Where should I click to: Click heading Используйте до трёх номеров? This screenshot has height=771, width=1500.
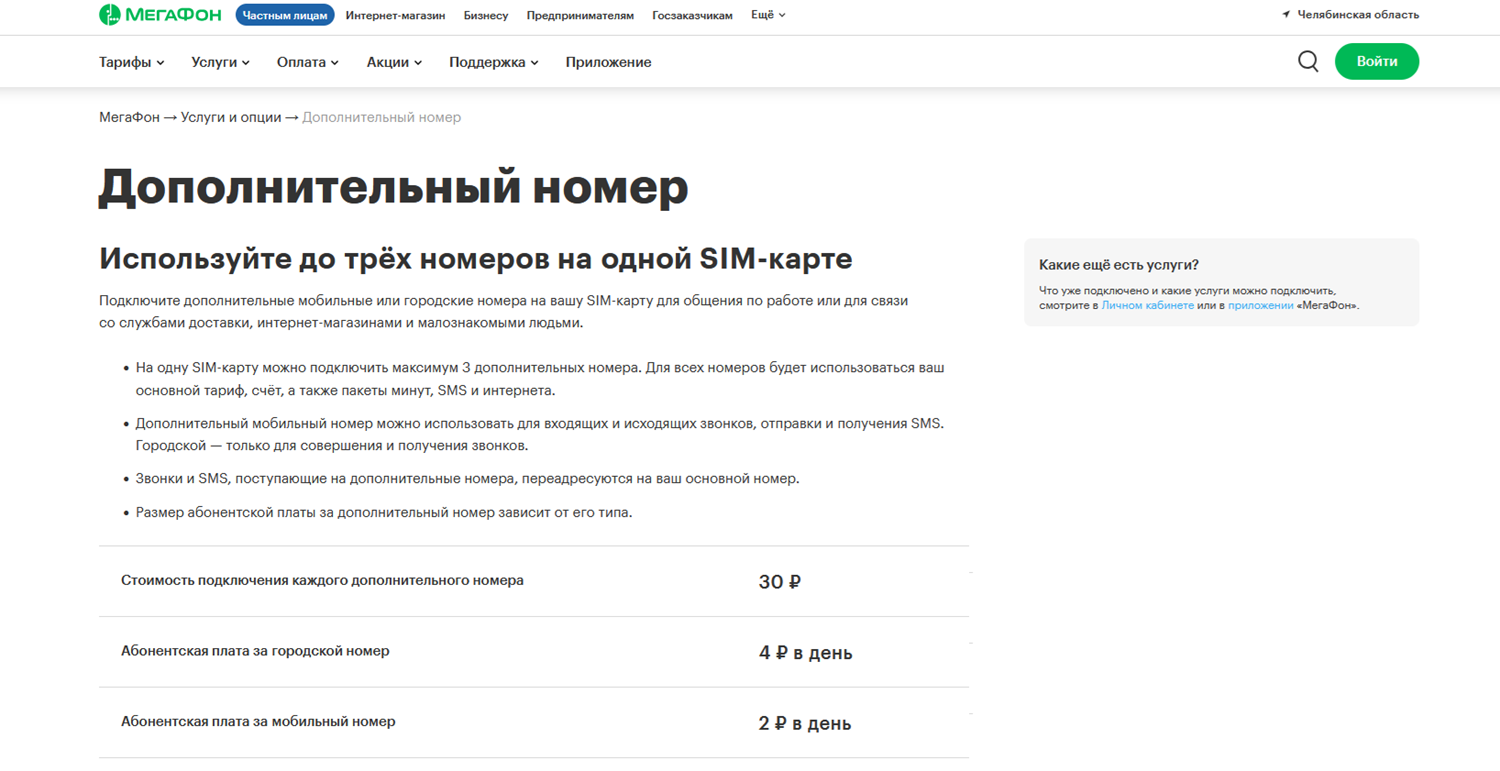click(476, 258)
